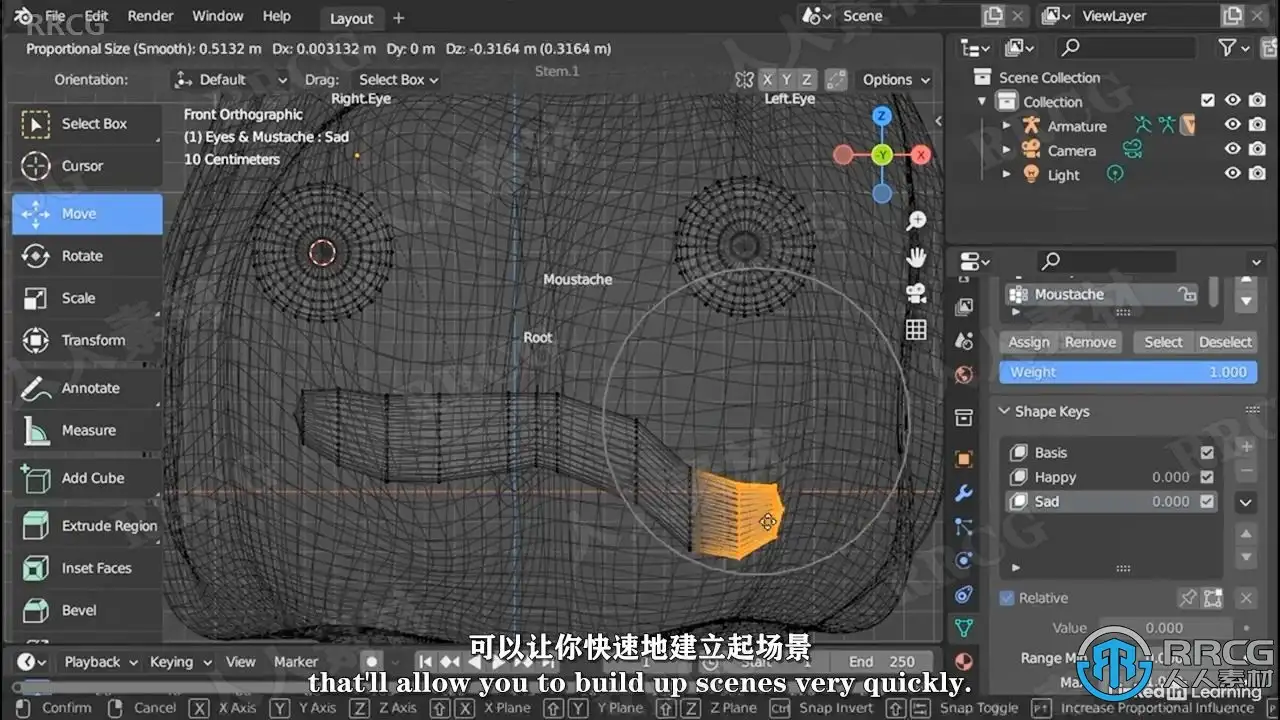Activate the Transform tool
This screenshot has height=720, width=1280.
click(87, 340)
